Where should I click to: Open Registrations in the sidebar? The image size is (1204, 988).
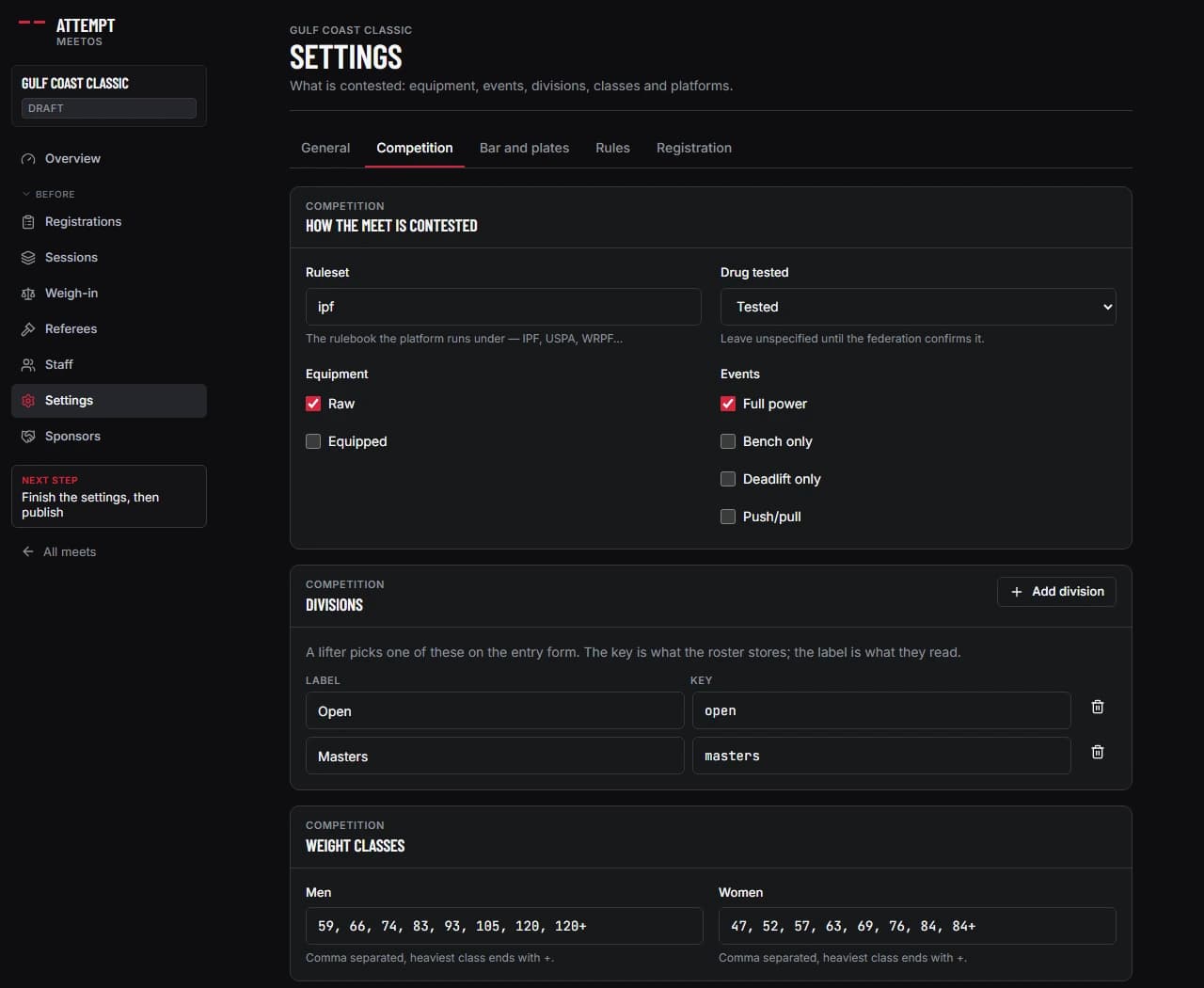point(109,222)
